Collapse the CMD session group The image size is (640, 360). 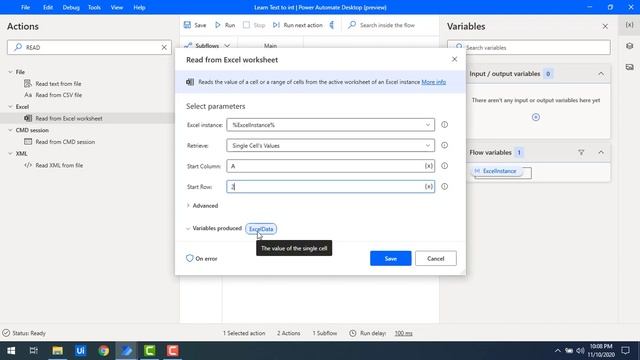pyautogui.click(x=10, y=130)
